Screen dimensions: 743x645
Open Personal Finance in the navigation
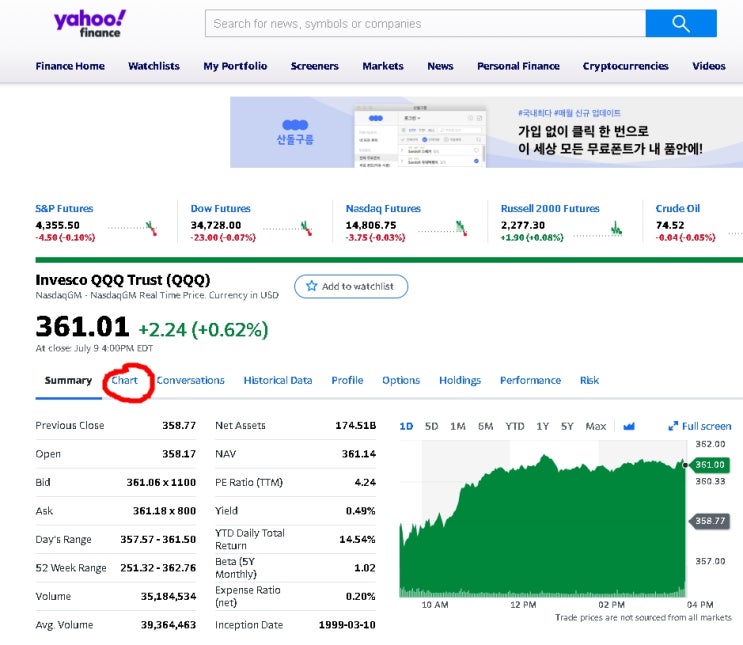[x=518, y=66]
